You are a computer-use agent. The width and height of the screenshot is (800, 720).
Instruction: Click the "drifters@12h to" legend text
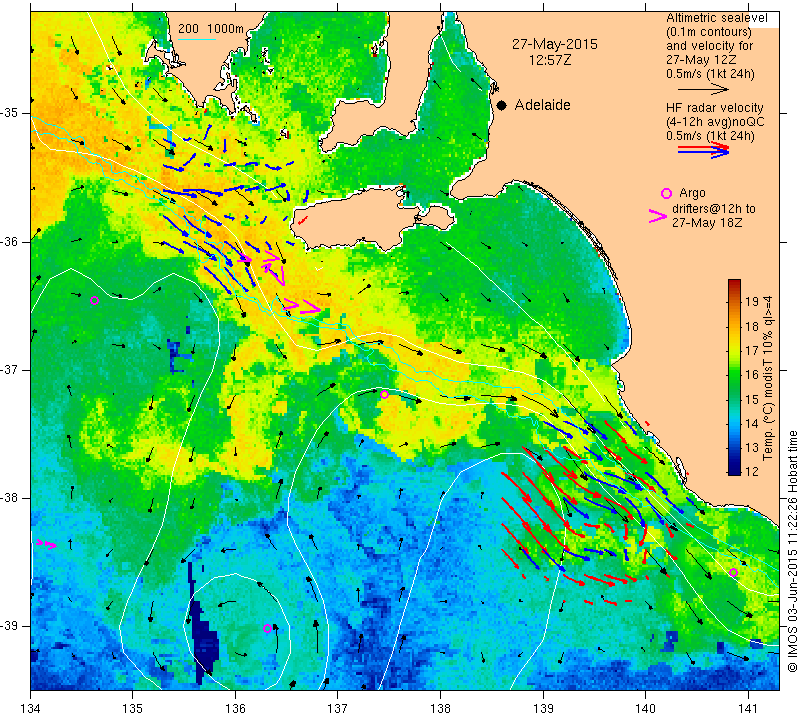click(x=714, y=209)
